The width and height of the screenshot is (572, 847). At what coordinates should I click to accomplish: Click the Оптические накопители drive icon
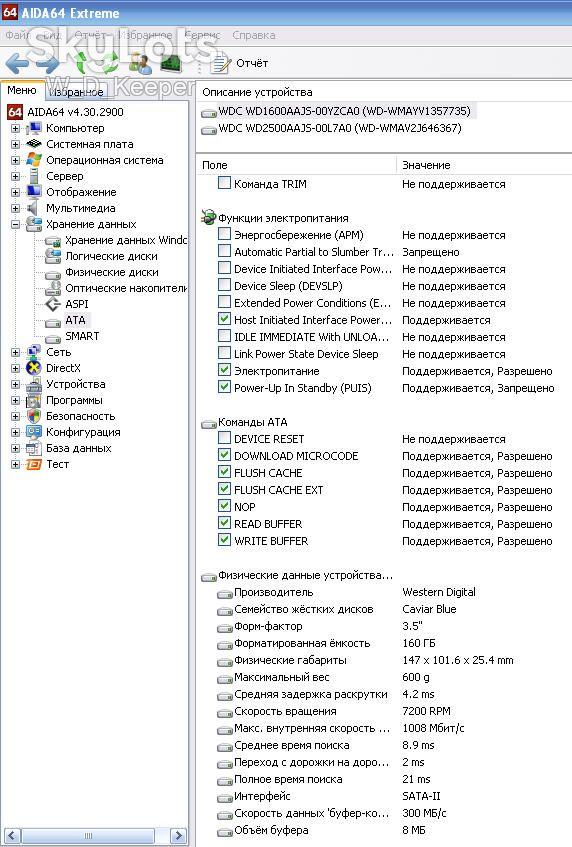point(53,288)
